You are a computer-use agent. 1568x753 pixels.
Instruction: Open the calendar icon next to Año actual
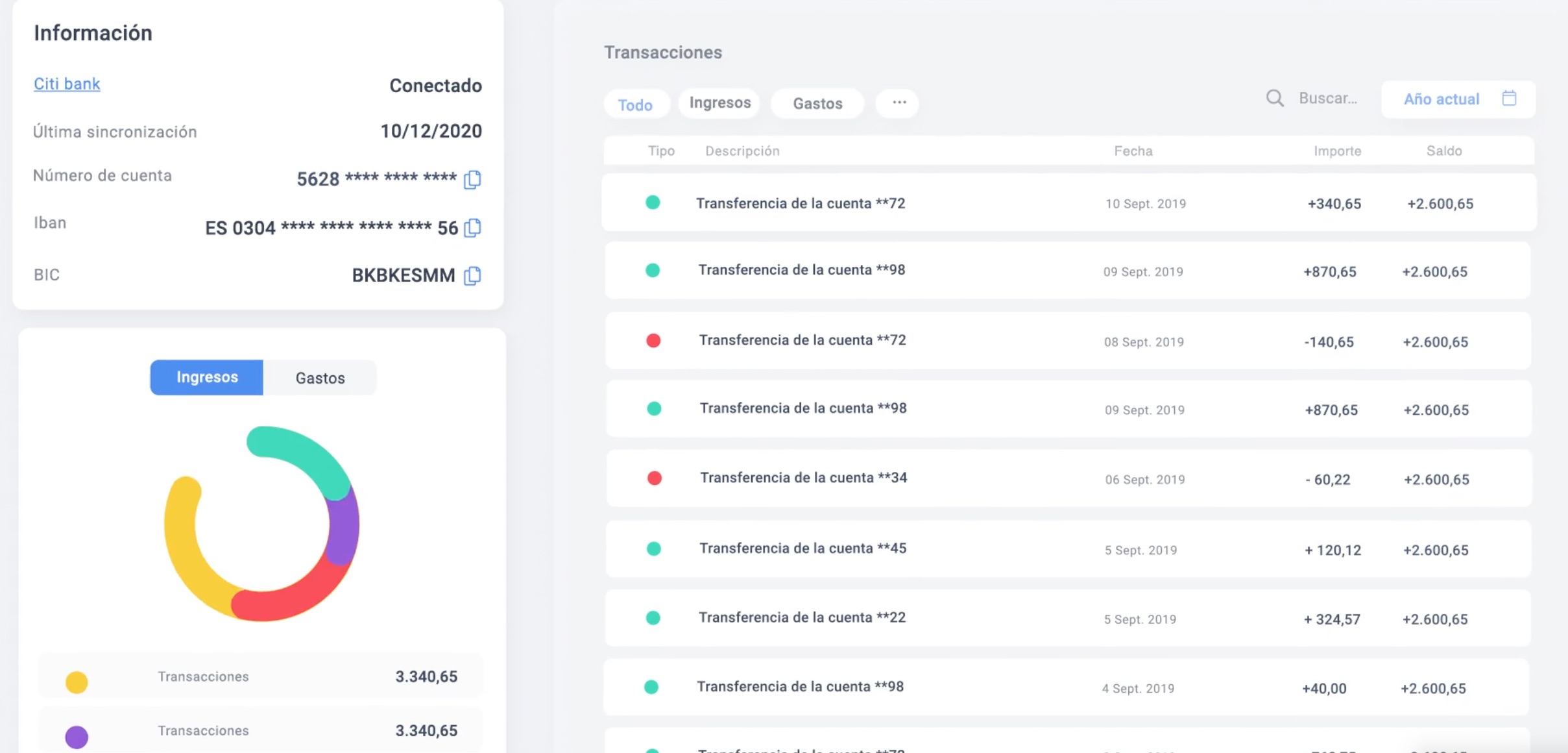pos(1510,97)
